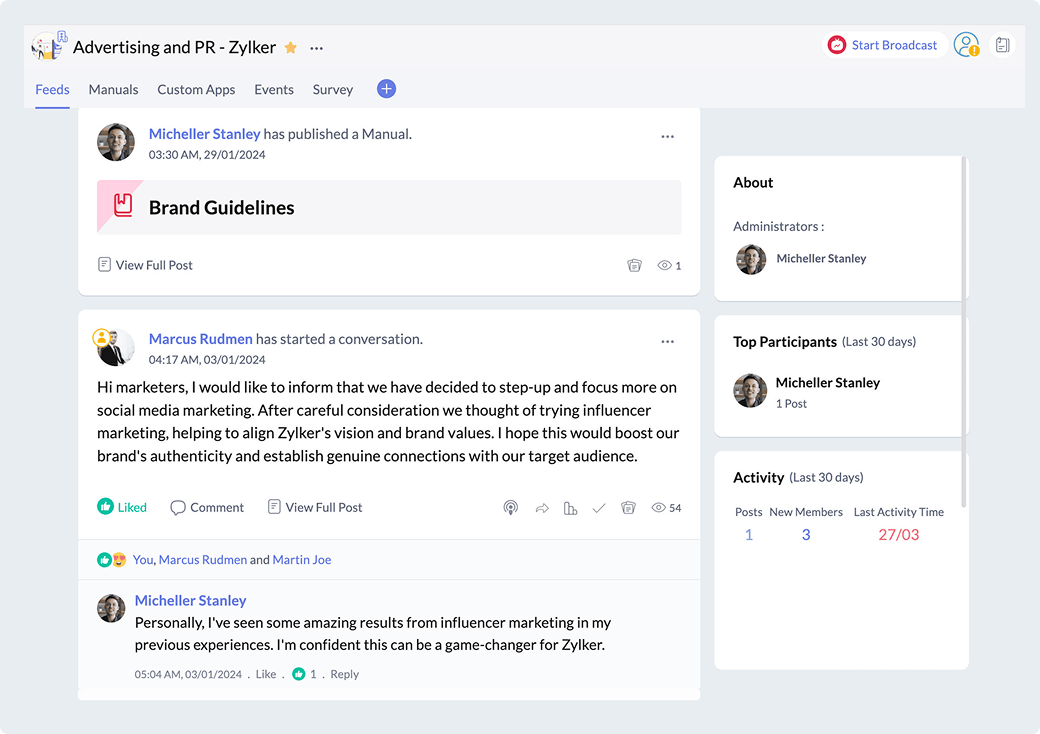Mark conversation with the checkmark icon

pos(599,508)
